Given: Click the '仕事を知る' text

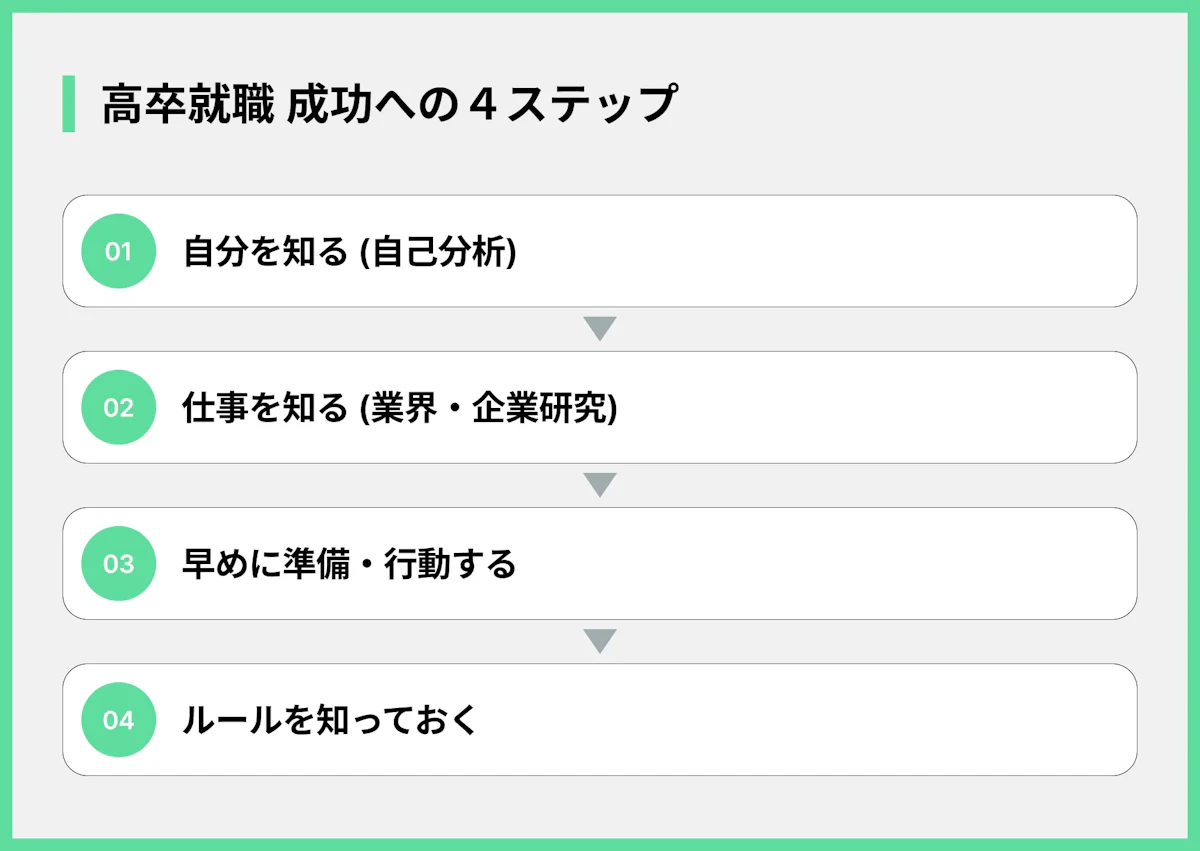Looking at the screenshot, I should pyautogui.click(x=264, y=408).
